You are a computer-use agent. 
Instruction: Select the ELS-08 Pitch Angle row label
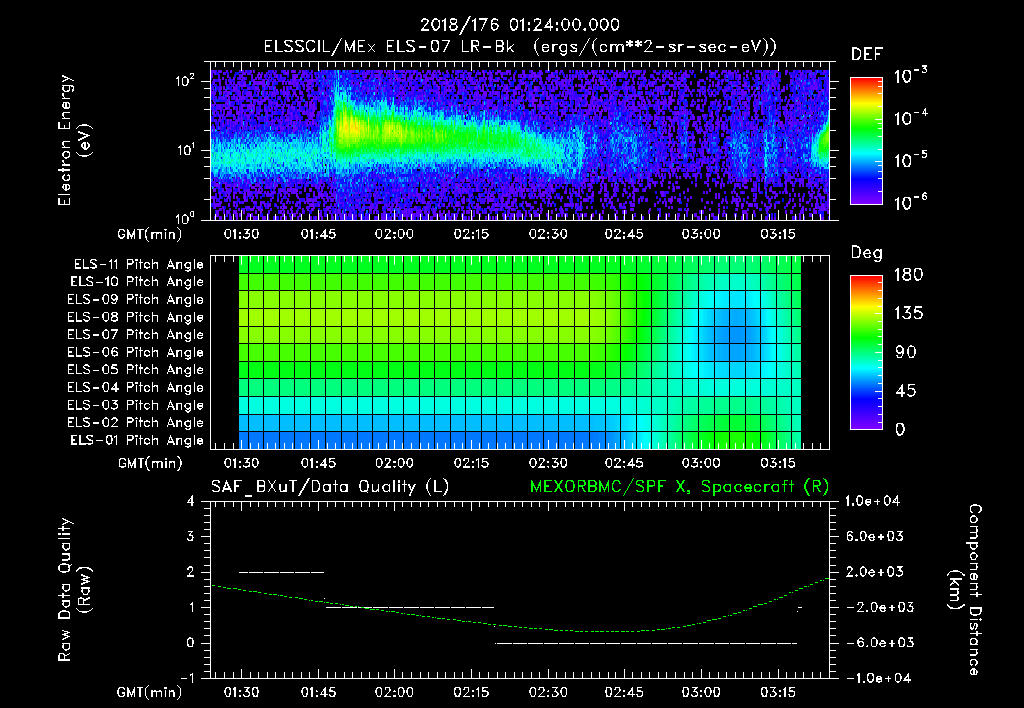[x=135, y=317]
